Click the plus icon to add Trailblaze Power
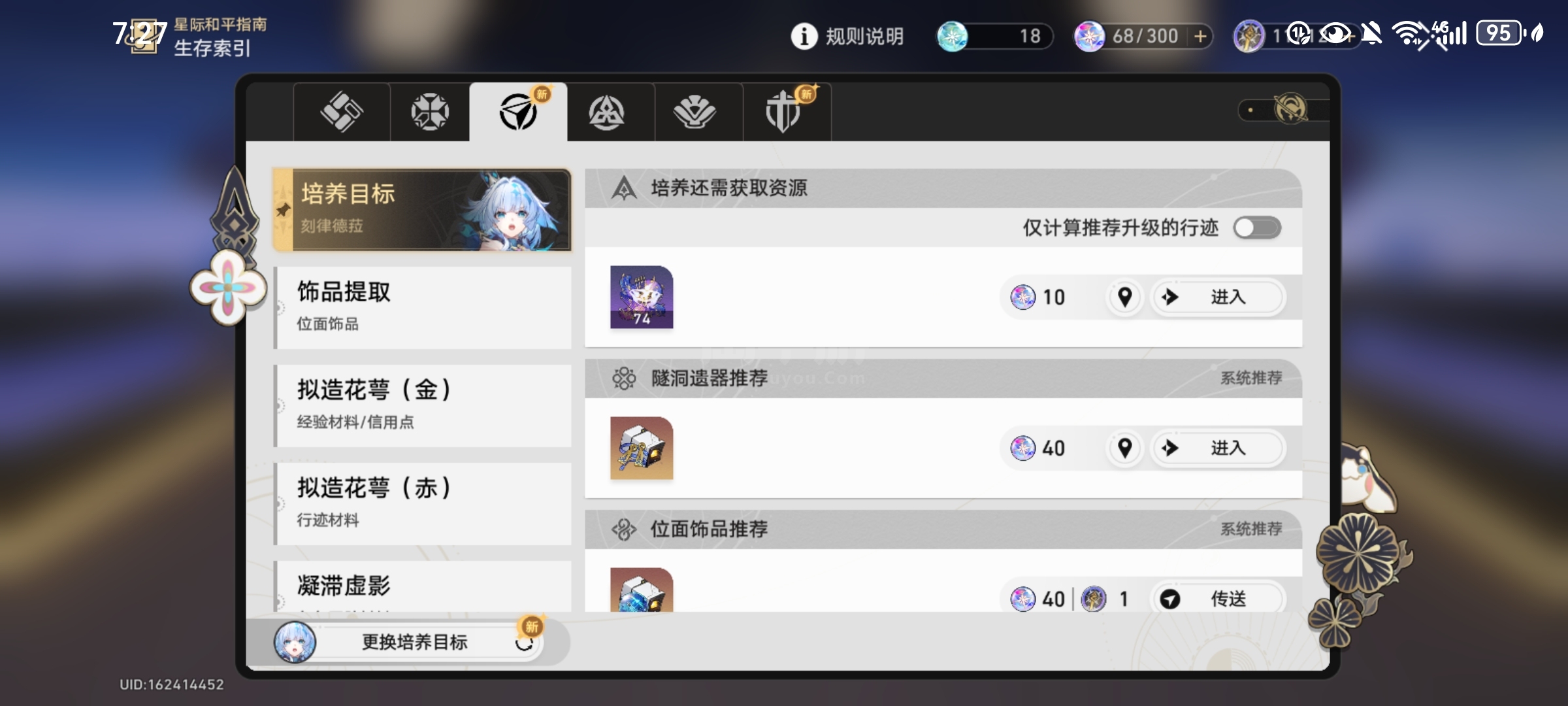Screen dimensions: 1568x706 pos(1200,36)
